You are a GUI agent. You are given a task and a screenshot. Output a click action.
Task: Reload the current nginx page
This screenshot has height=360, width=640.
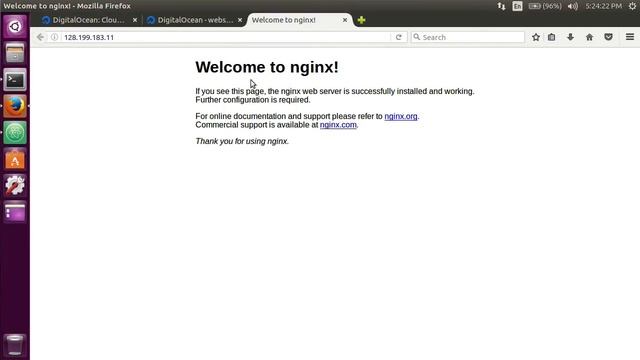pos(399,37)
